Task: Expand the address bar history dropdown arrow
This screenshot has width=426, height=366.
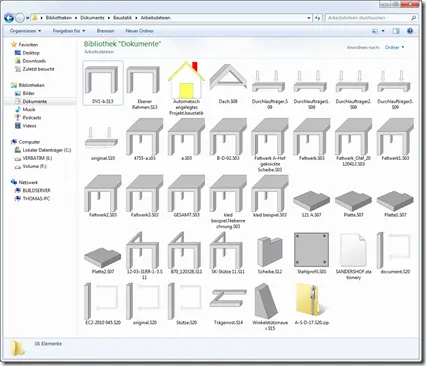Action: (309, 18)
